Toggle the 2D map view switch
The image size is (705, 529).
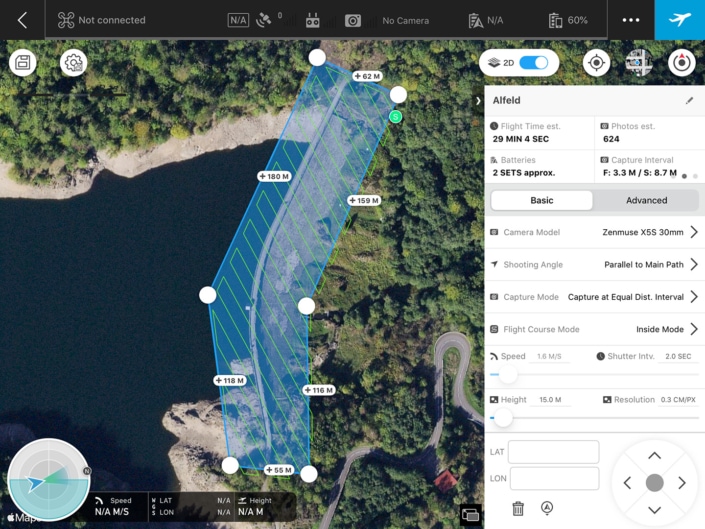point(534,63)
